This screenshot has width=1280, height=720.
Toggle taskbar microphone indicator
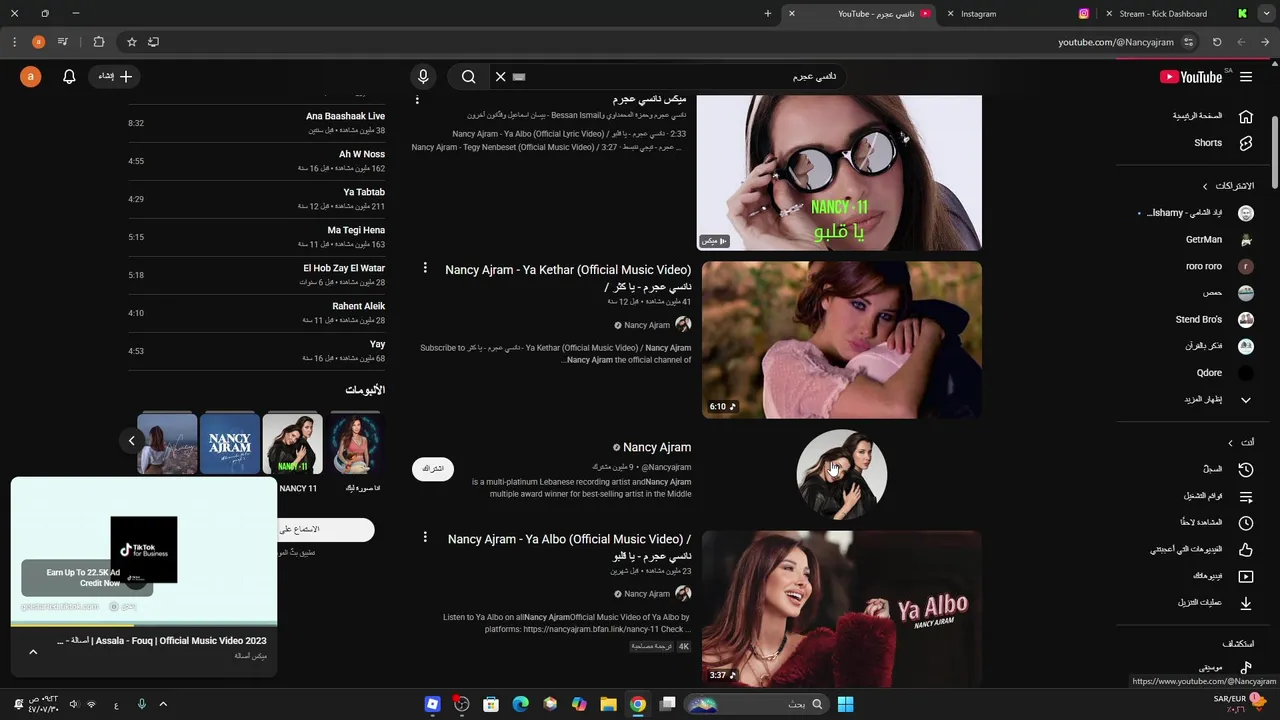click(141, 704)
